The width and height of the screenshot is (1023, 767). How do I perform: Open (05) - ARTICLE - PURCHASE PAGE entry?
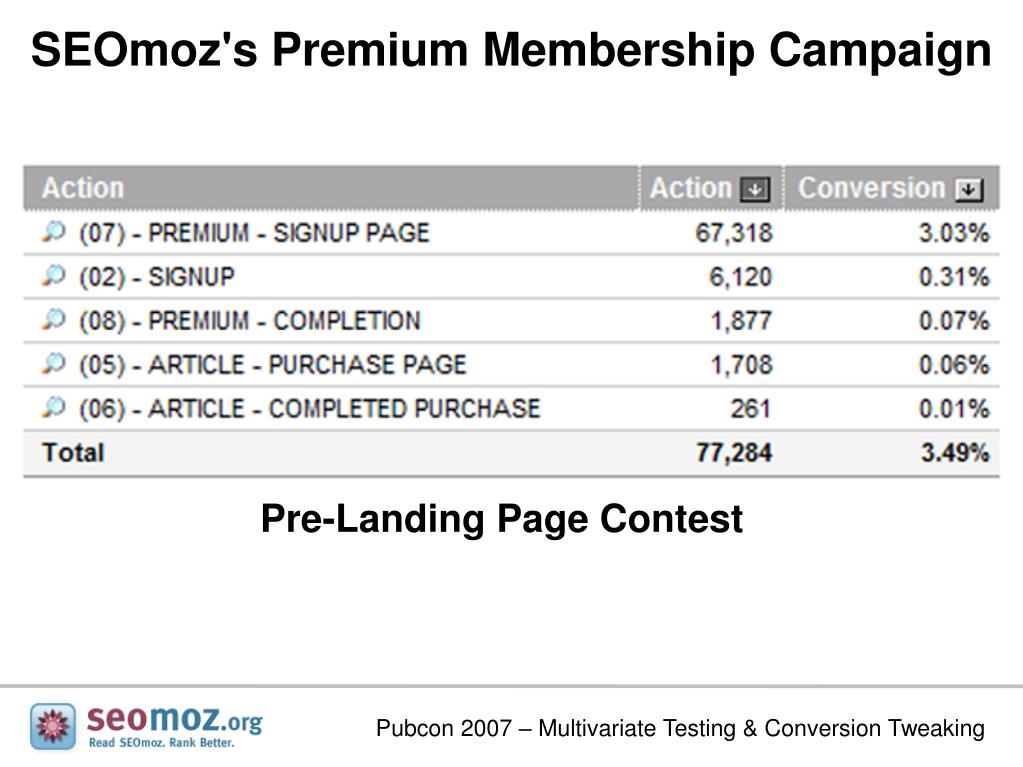coord(273,365)
